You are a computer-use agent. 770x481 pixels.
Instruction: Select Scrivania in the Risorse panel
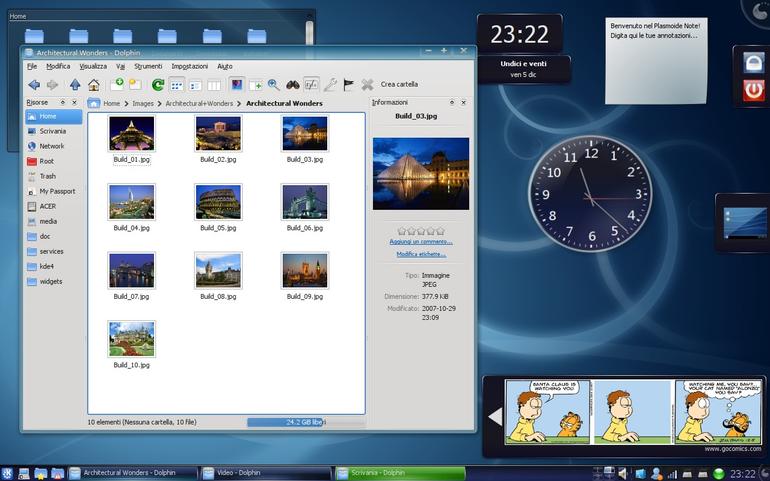54,131
